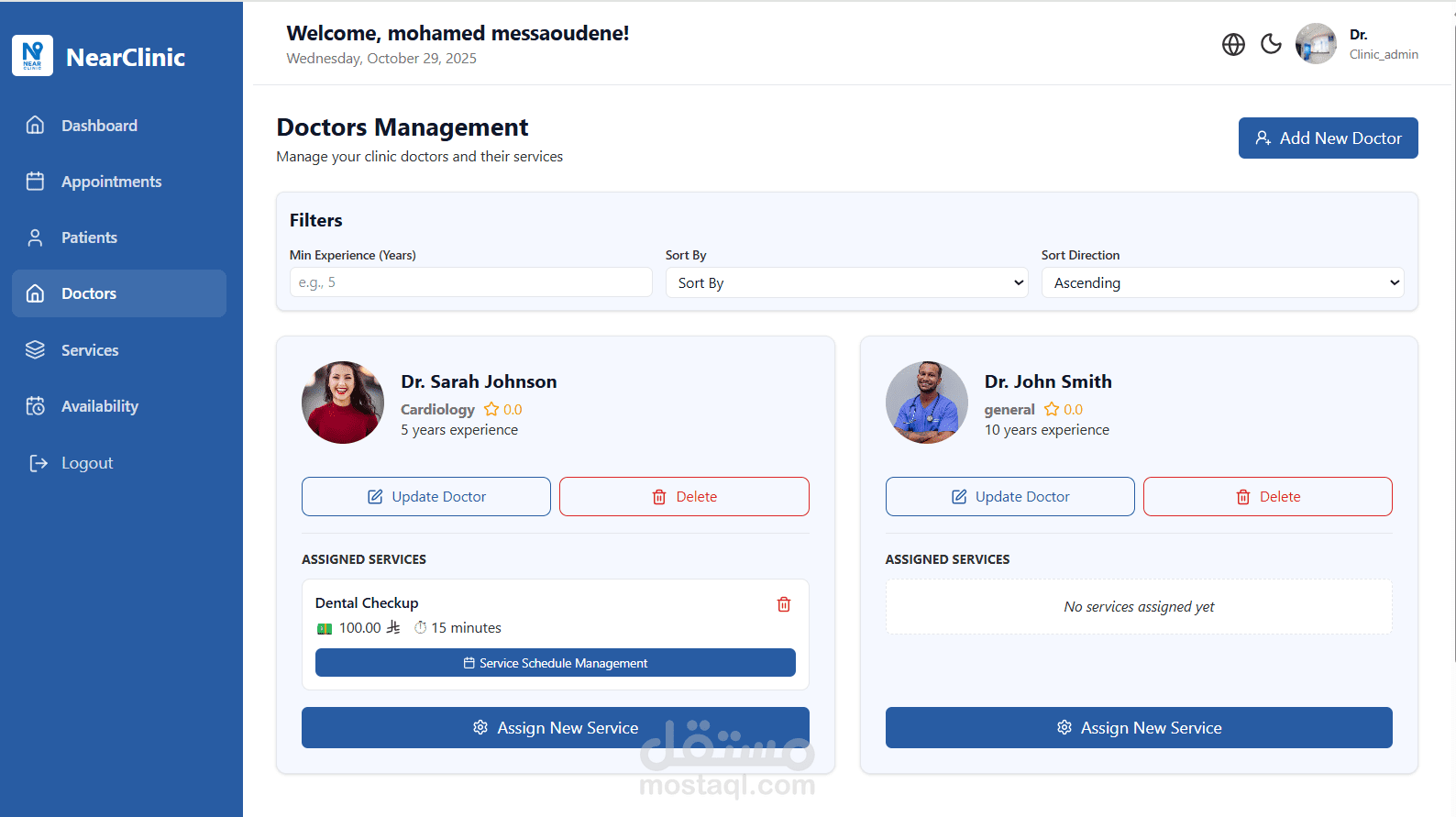Image resolution: width=1456 pixels, height=817 pixels.
Task: Click the Cardiology specialty label
Action: tap(437, 409)
